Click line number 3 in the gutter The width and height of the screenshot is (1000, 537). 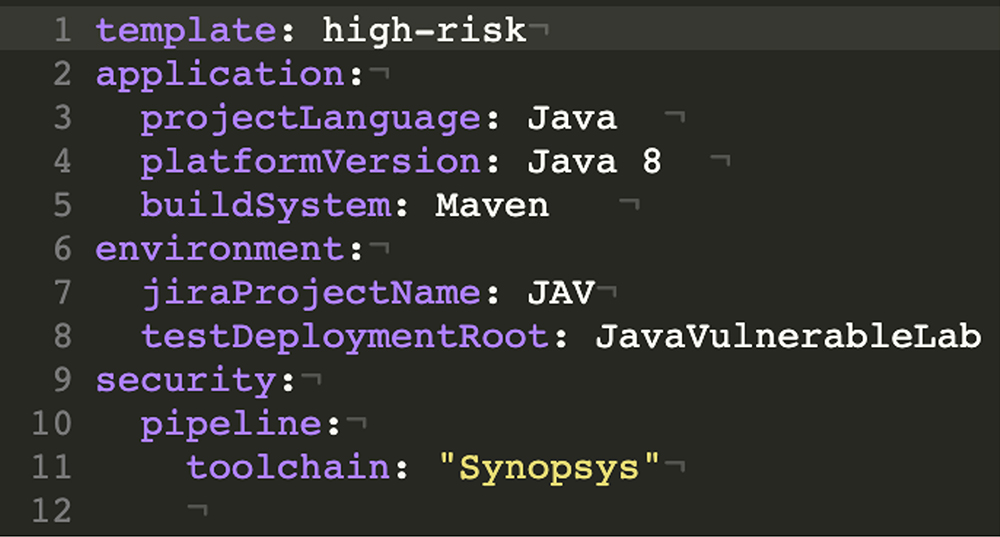click(x=62, y=119)
